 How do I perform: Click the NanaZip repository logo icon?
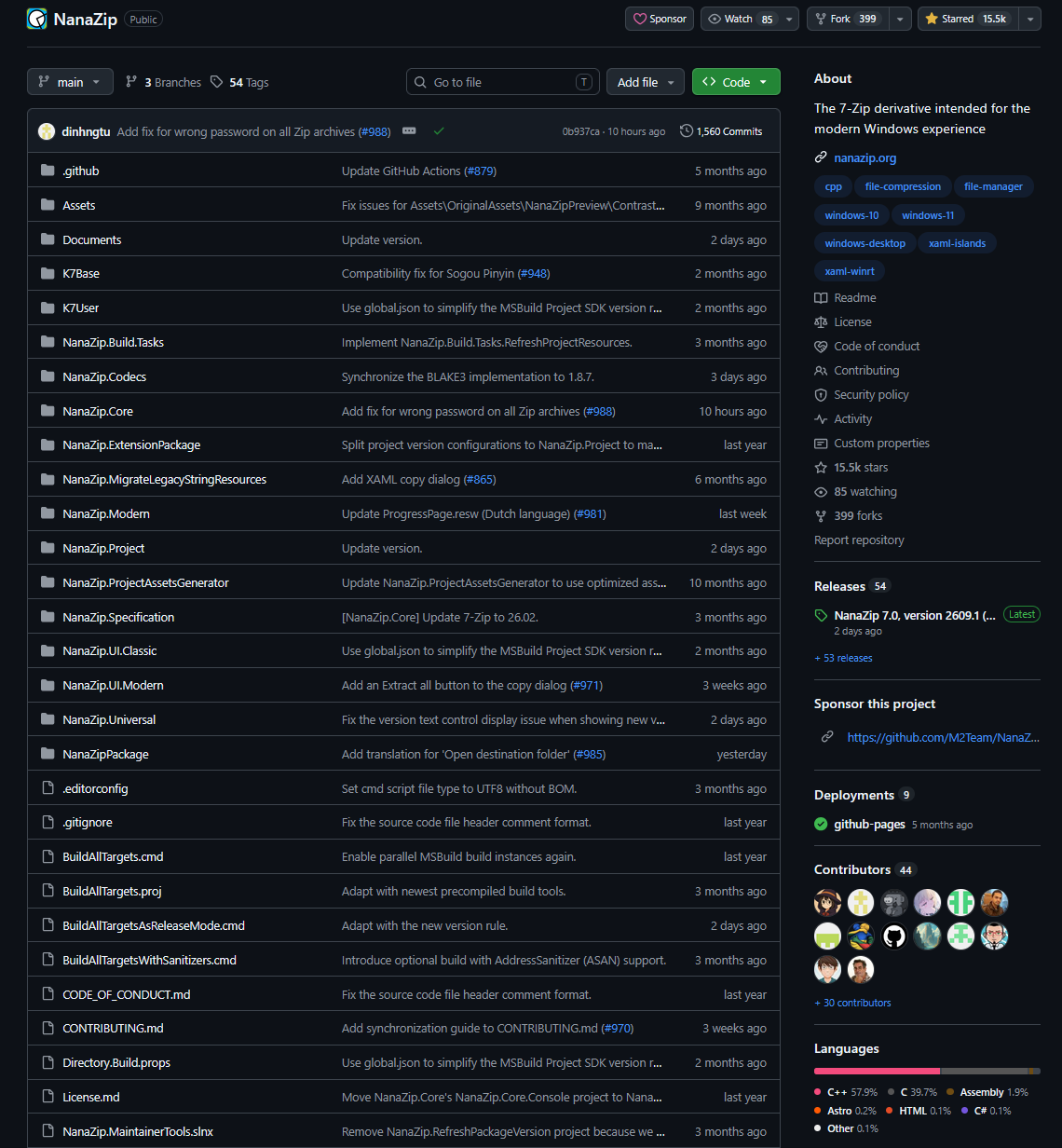37,19
